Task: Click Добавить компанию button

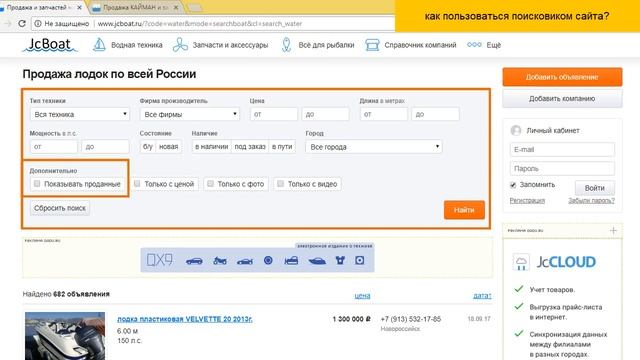Action: 562,98
